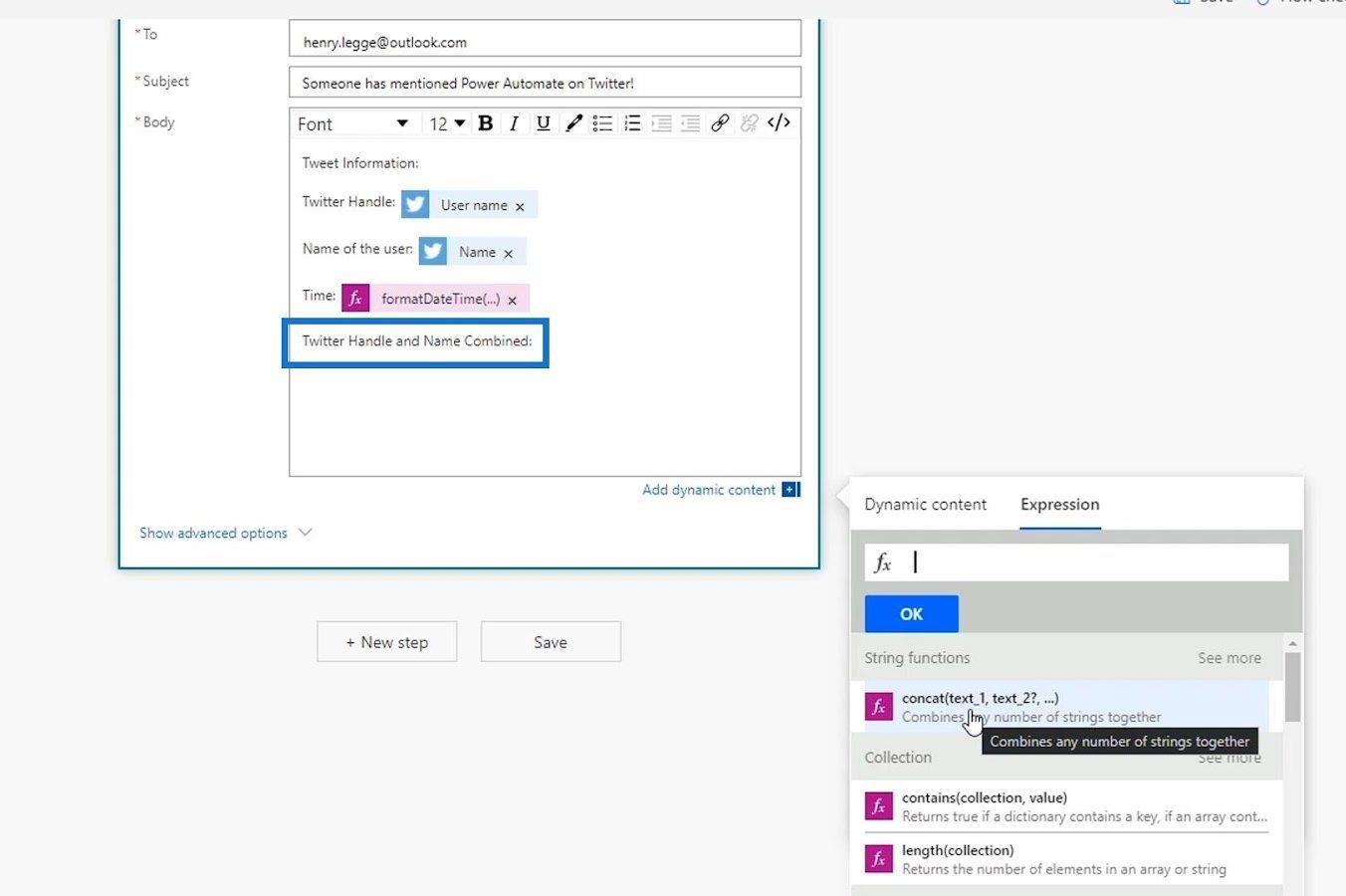
Task: Click the fx icon on formatDateTime token
Action: pos(355,298)
